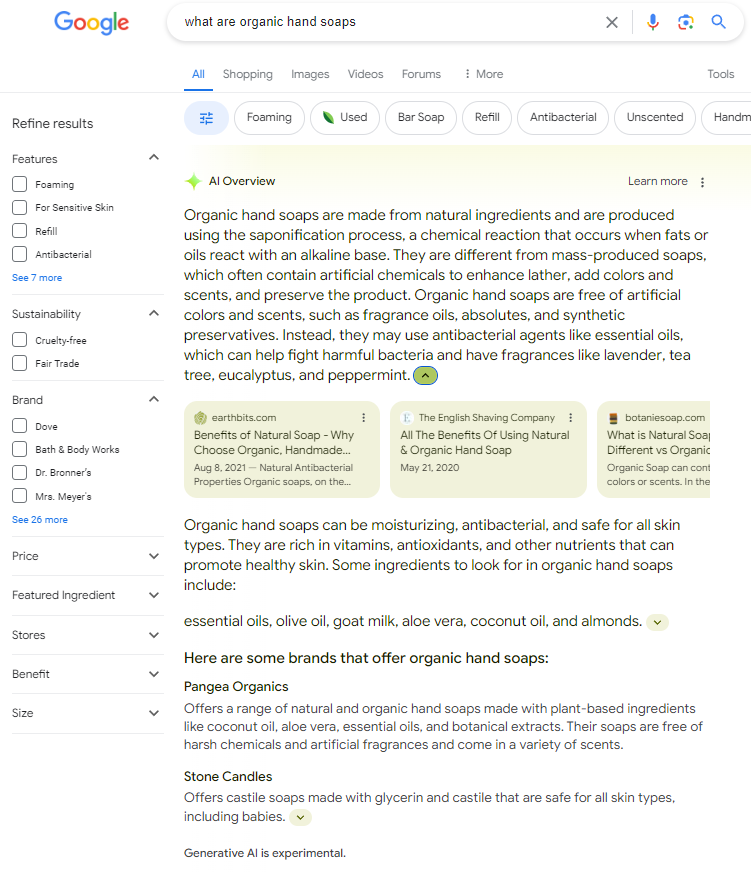This screenshot has height=872, width=751.
Task: Click 'Generative AI is experimental.' notice
Action: point(265,853)
